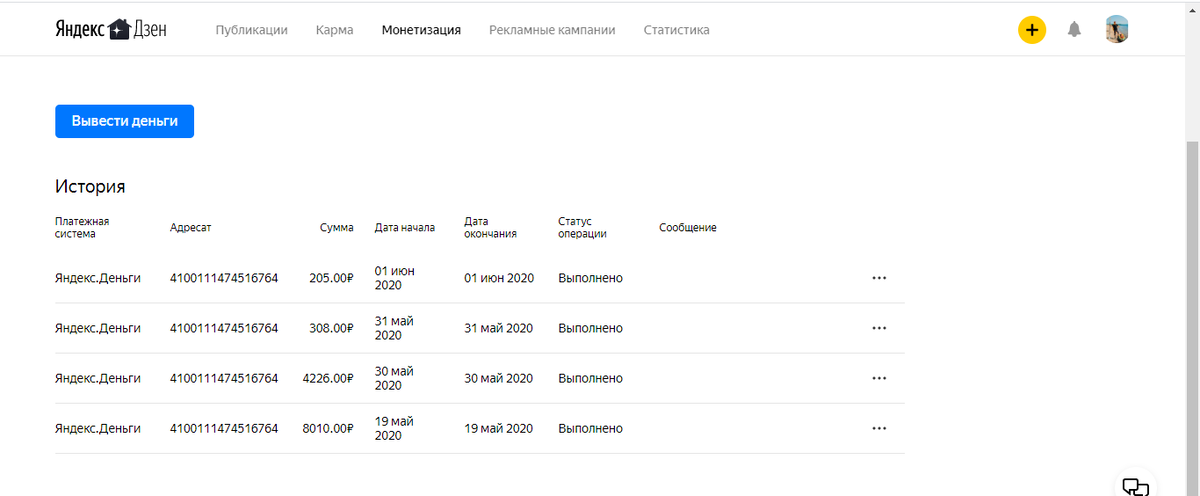1200x496 pixels.
Task: Open options menu for 205.00₽ payout
Action: tap(879, 278)
